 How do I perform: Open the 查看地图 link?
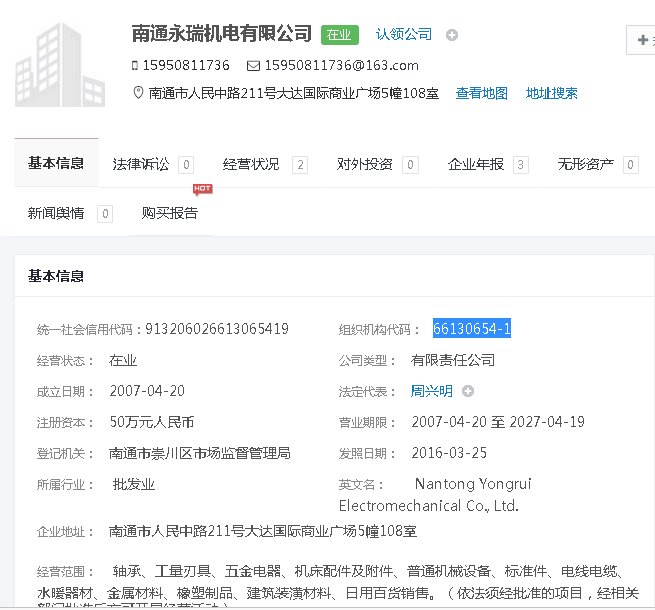[482, 93]
